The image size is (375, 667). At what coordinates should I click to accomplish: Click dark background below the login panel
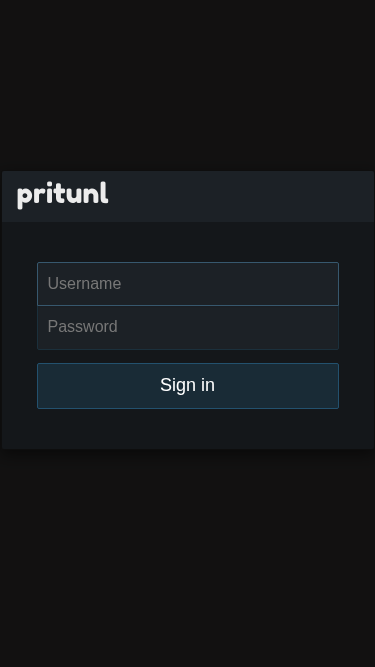click(188, 557)
